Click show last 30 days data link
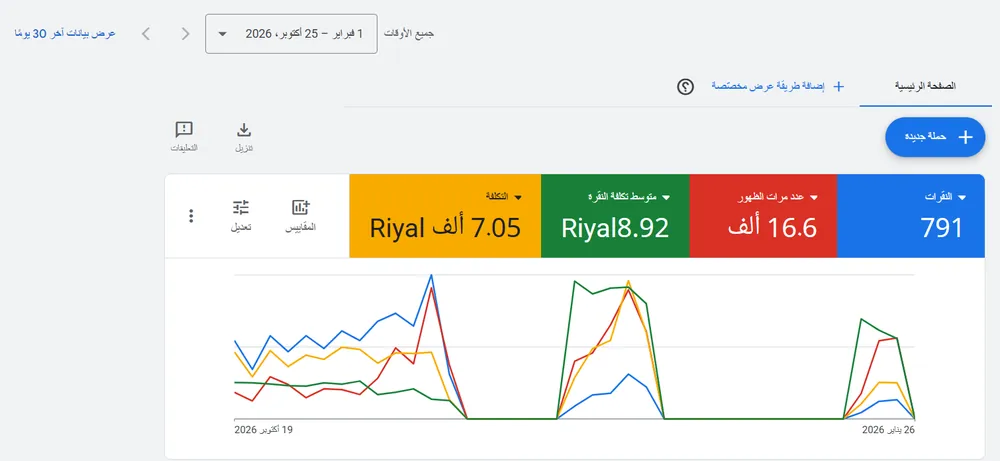1000x461 pixels. 65,33
